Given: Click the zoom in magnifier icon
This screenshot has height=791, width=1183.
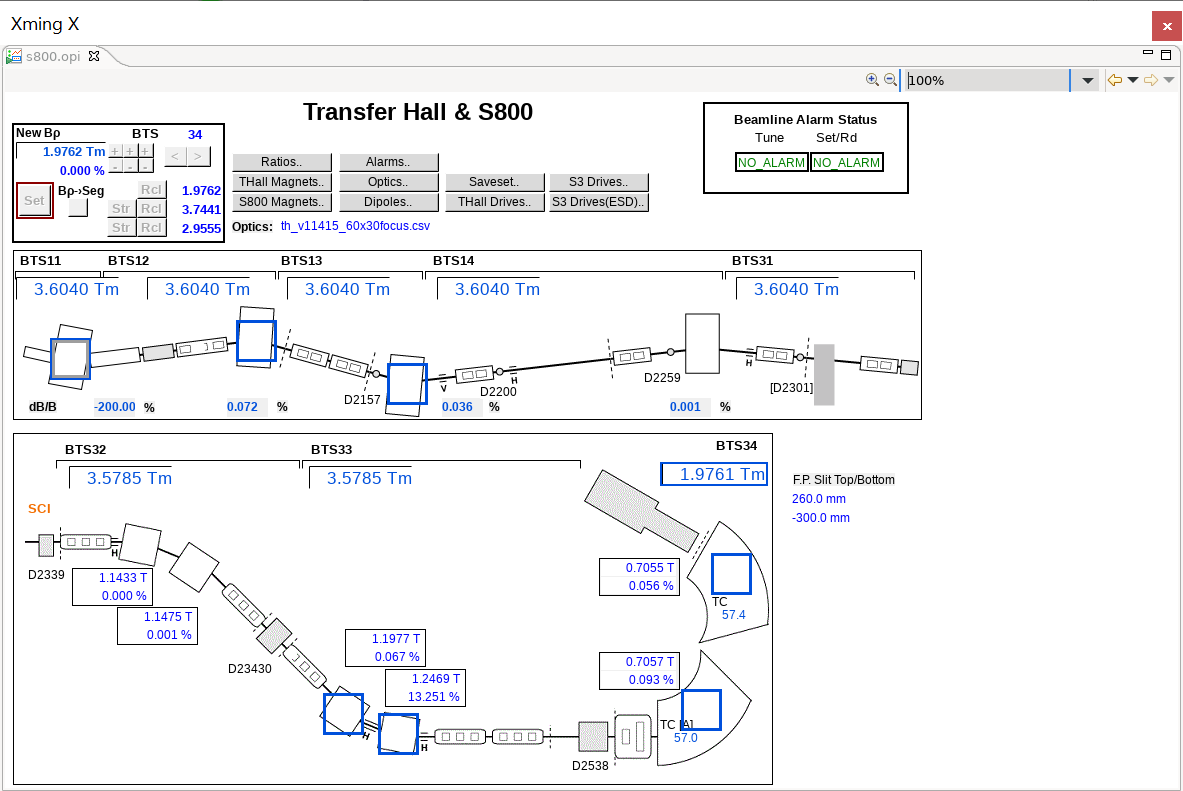Looking at the screenshot, I should pos(872,80).
